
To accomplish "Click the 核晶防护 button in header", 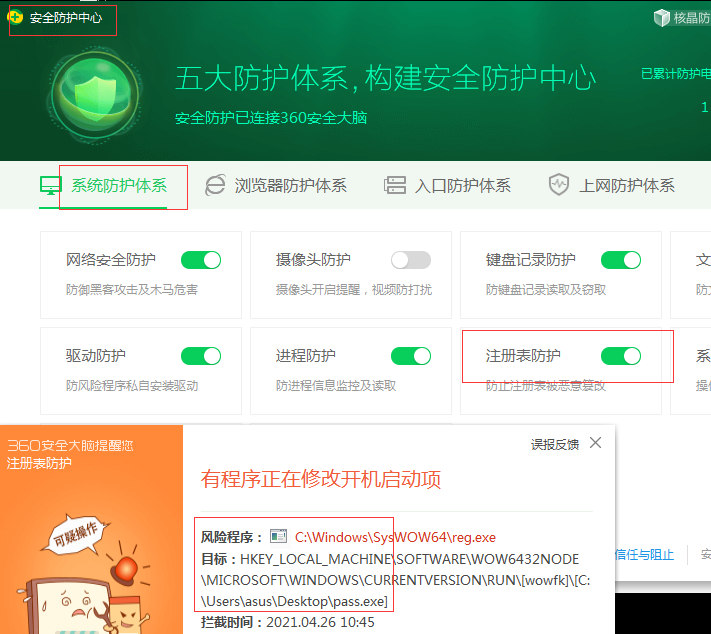I will click(x=682, y=18).
